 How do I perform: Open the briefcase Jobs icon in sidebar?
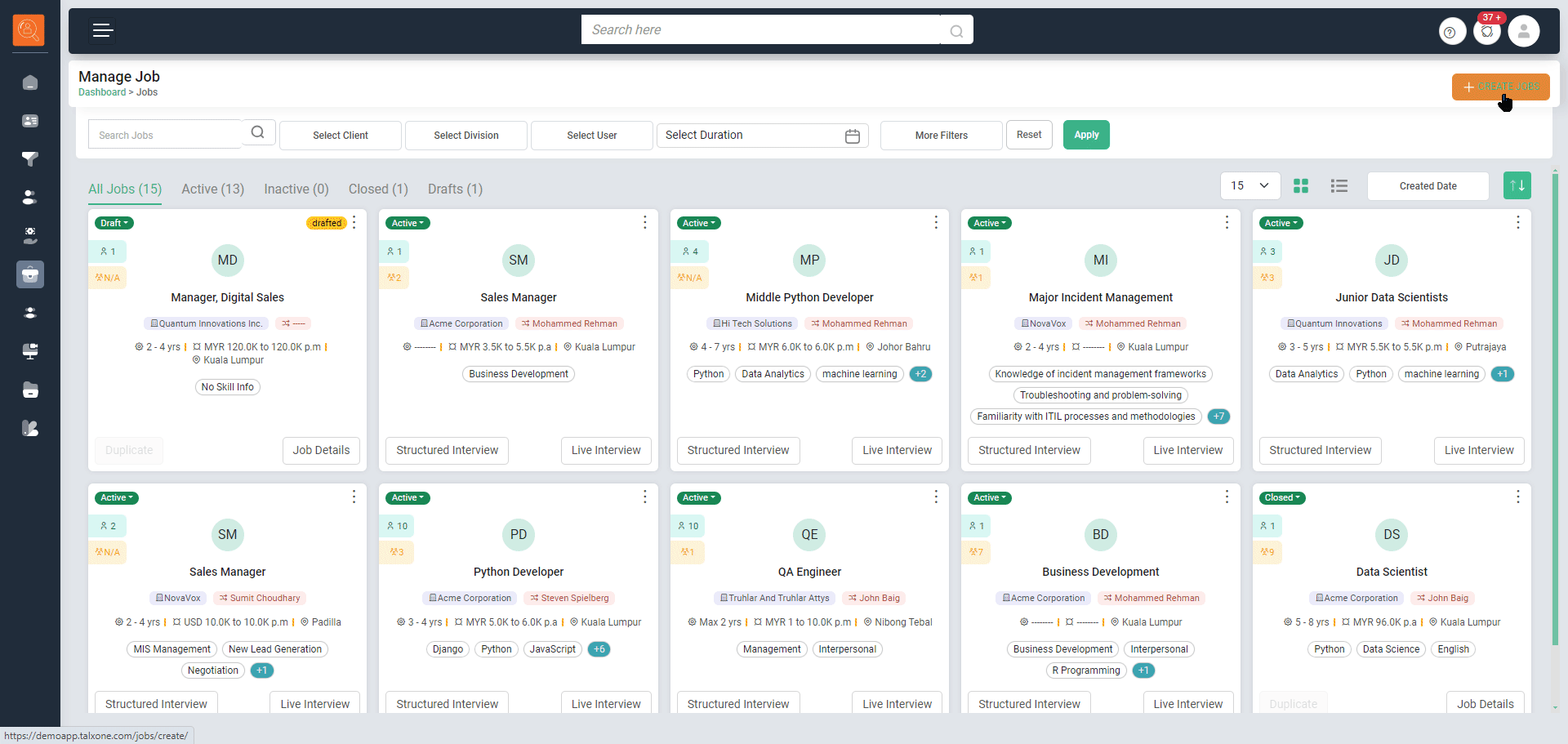pos(30,274)
